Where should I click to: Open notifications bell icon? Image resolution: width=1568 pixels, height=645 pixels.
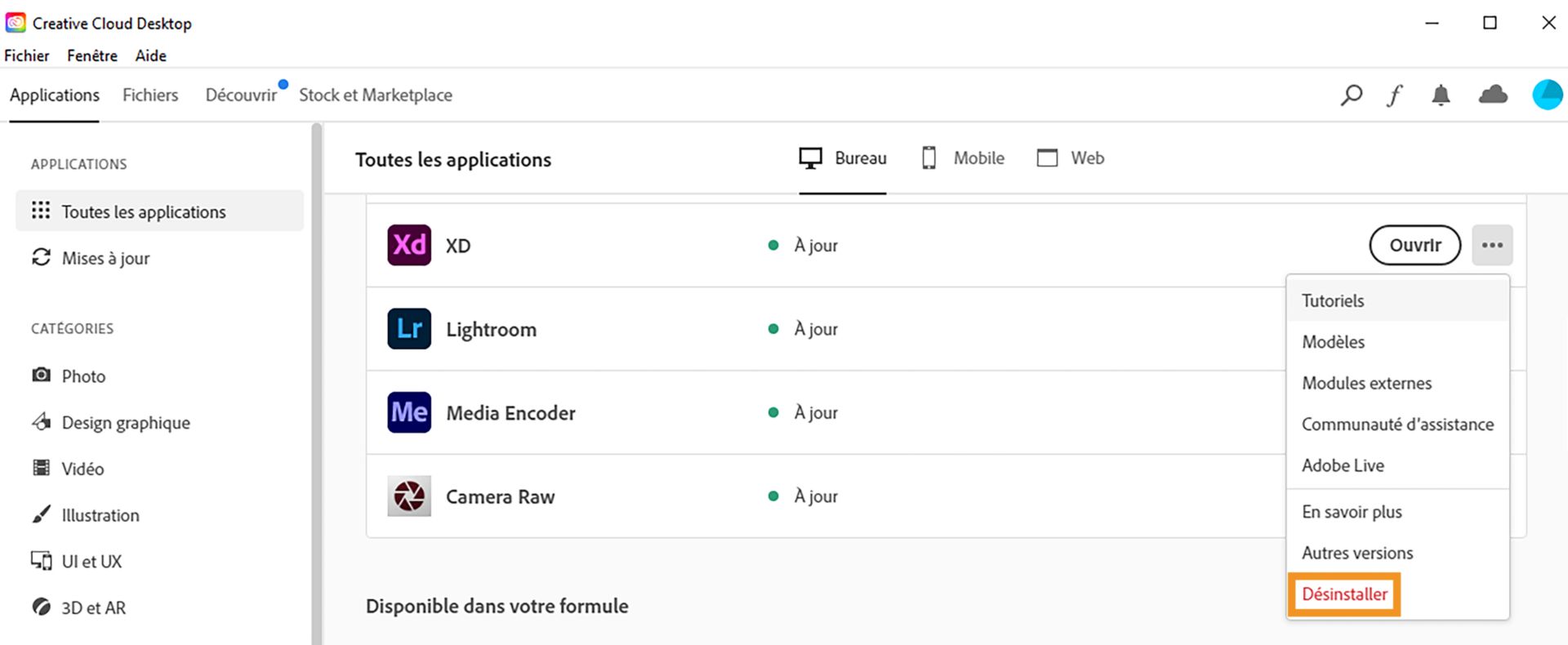point(1441,96)
